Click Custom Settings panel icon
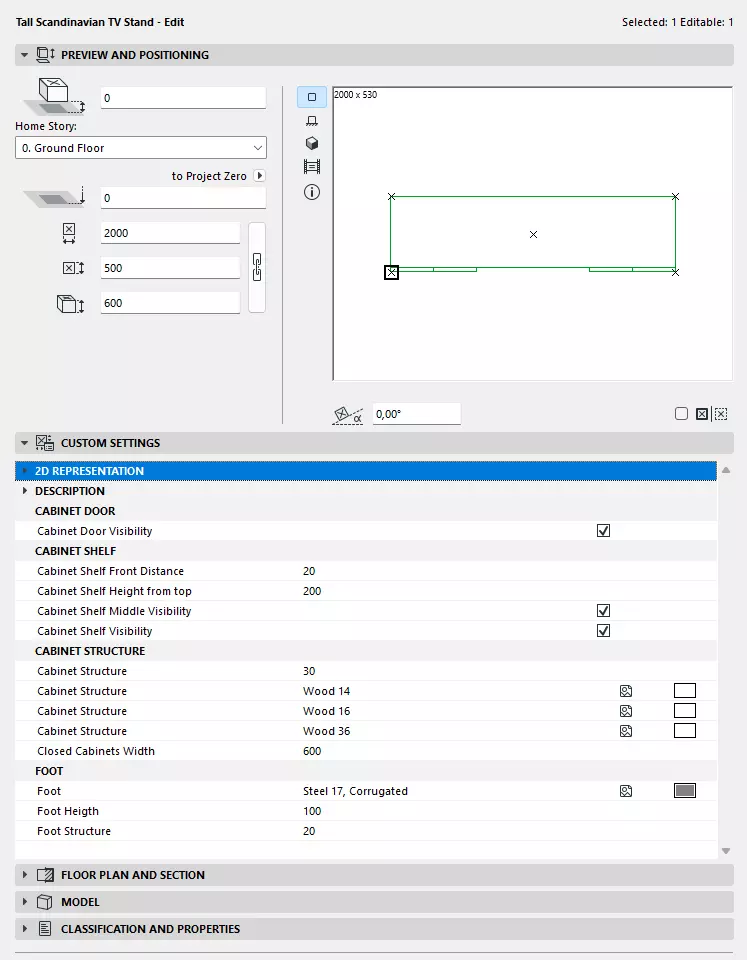 pyautogui.click(x=45, y=443)
